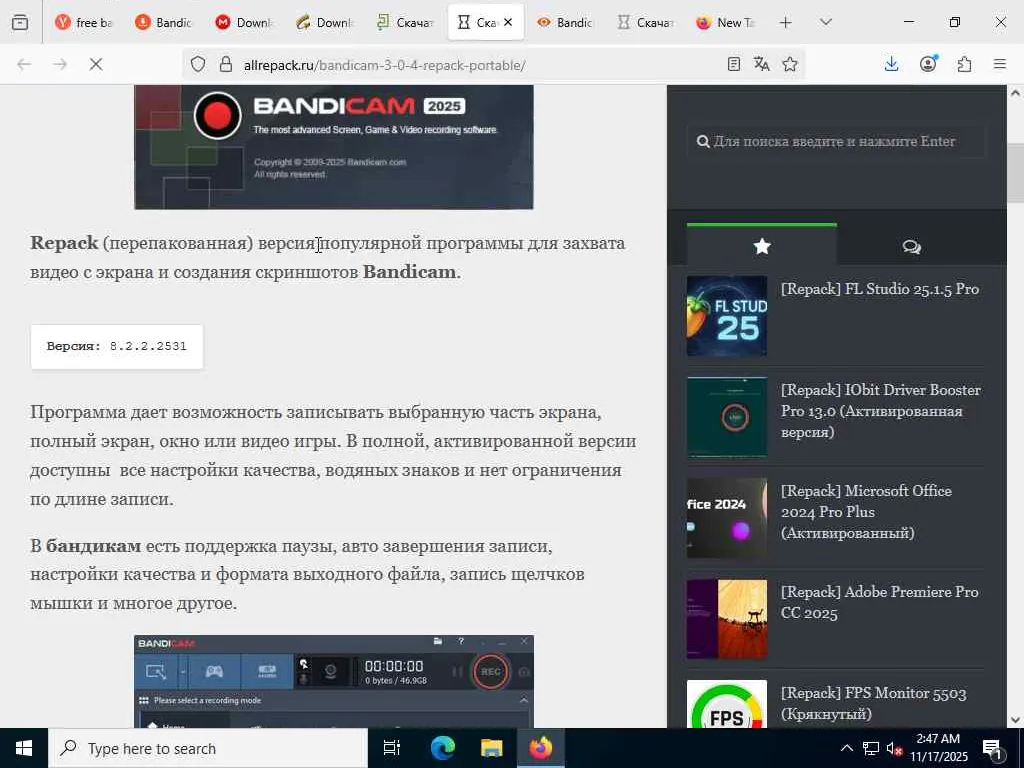Screen dimensions: 1024x768
Task: Open the Adobe Premiere Pro thumbnail
Action: point(727,619)
